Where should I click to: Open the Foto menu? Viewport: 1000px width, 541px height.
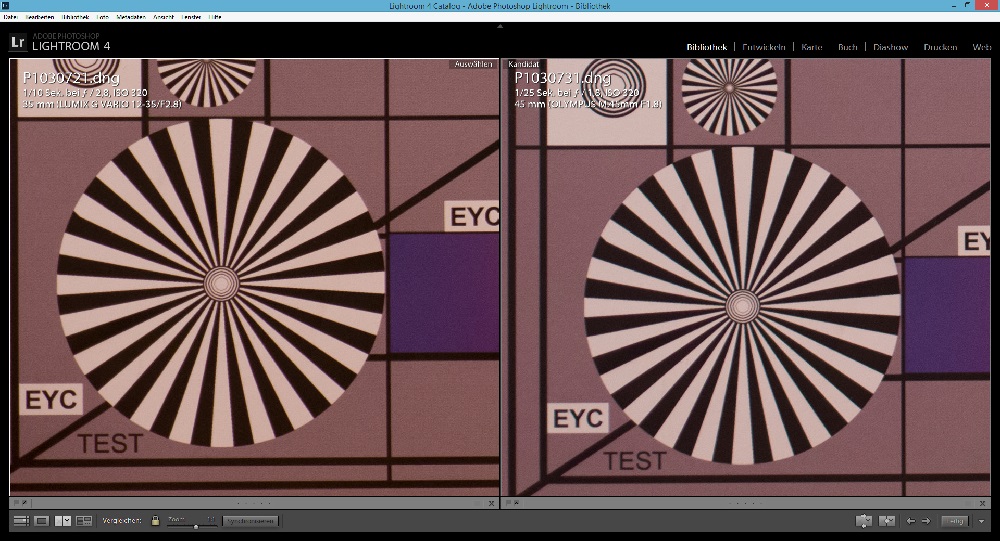pyautogui.click(x=103, y=17)
